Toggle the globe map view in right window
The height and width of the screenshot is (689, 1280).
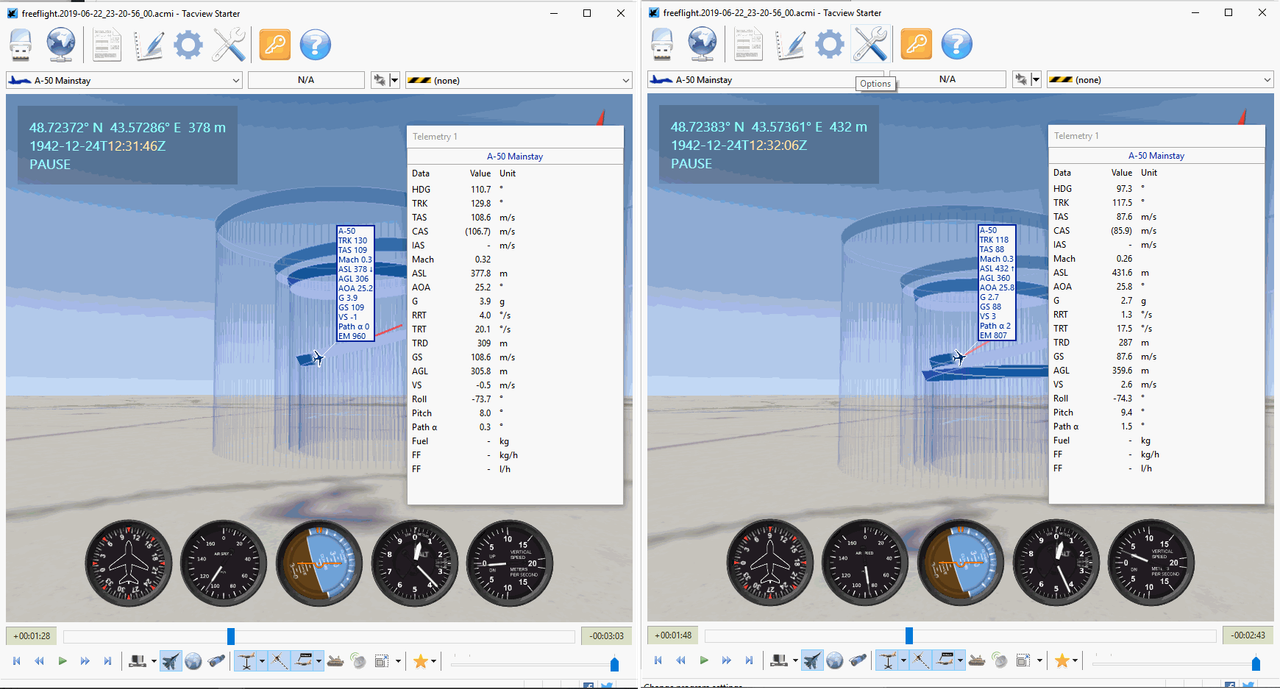[x=836, y=661]
